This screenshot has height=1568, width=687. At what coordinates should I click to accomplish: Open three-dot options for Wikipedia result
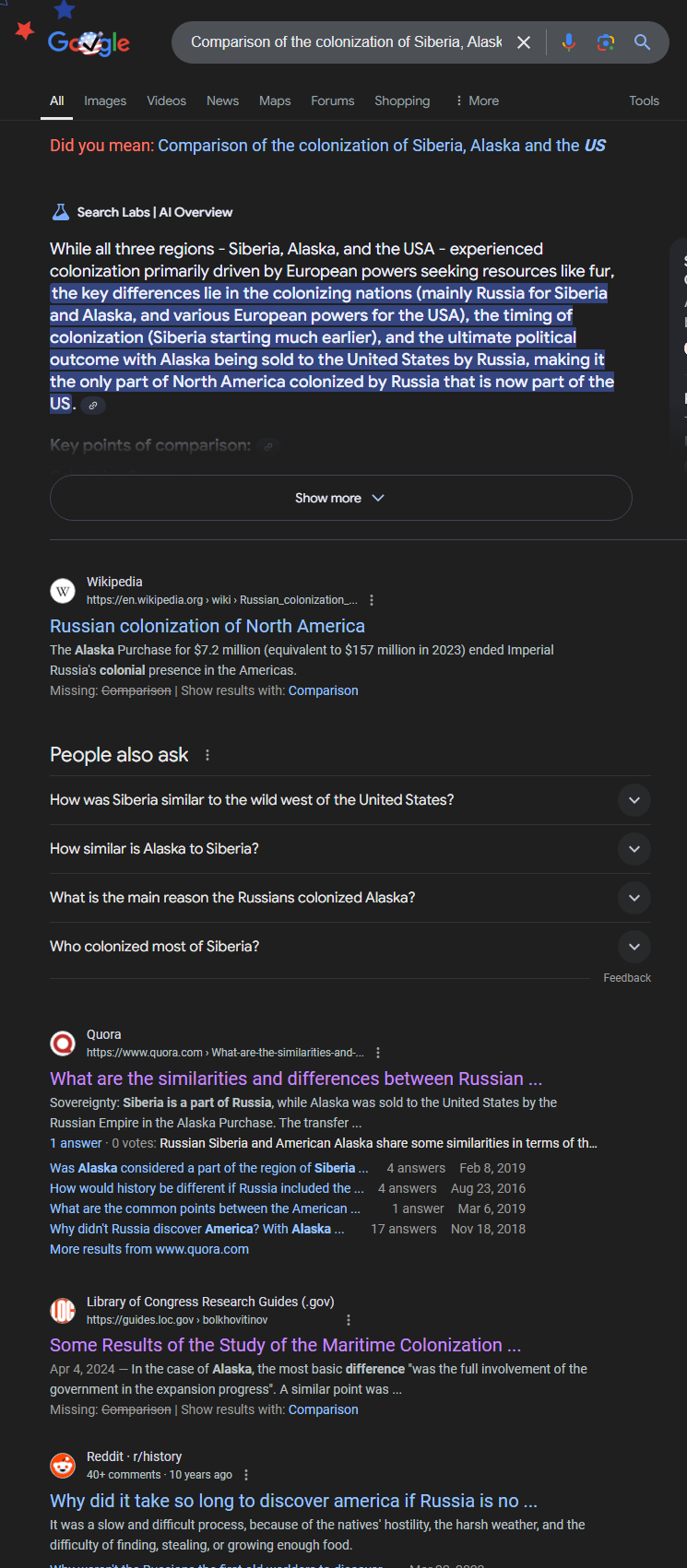(x=372, y=600)
